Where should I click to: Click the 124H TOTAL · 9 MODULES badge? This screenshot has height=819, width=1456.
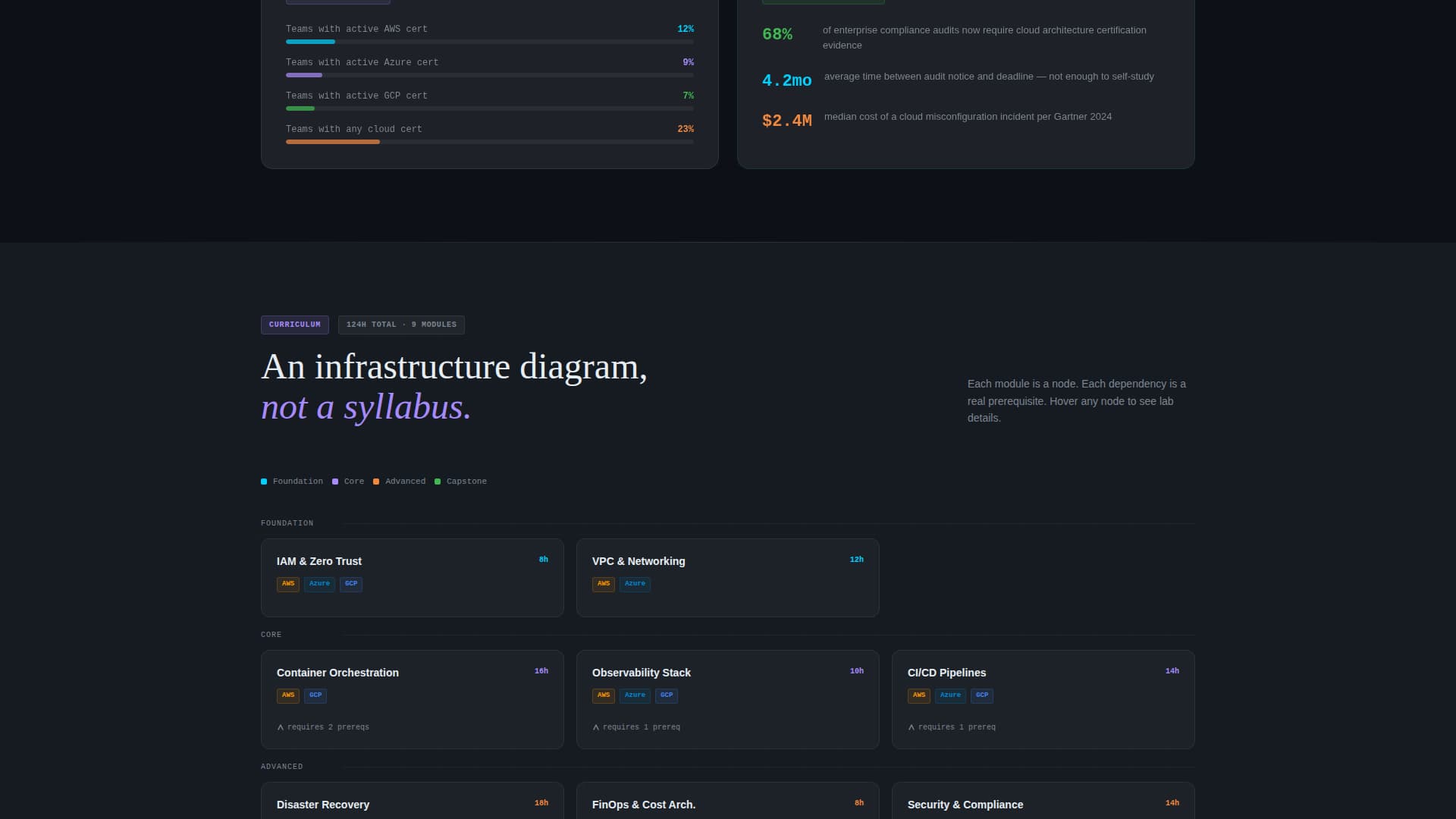coord(401,325)
